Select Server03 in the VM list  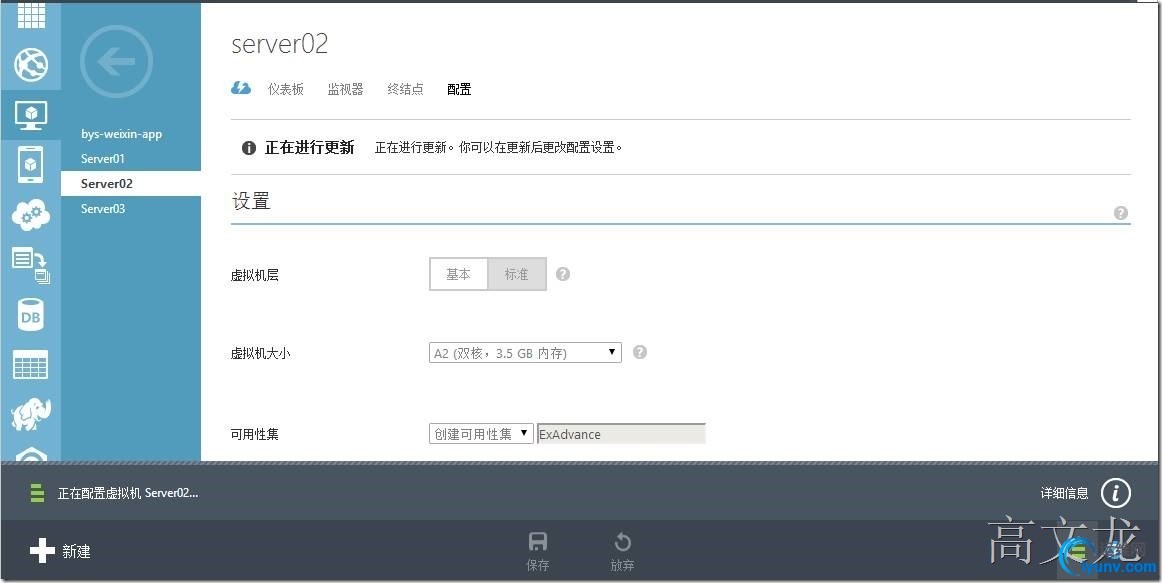tap(103, 209)
